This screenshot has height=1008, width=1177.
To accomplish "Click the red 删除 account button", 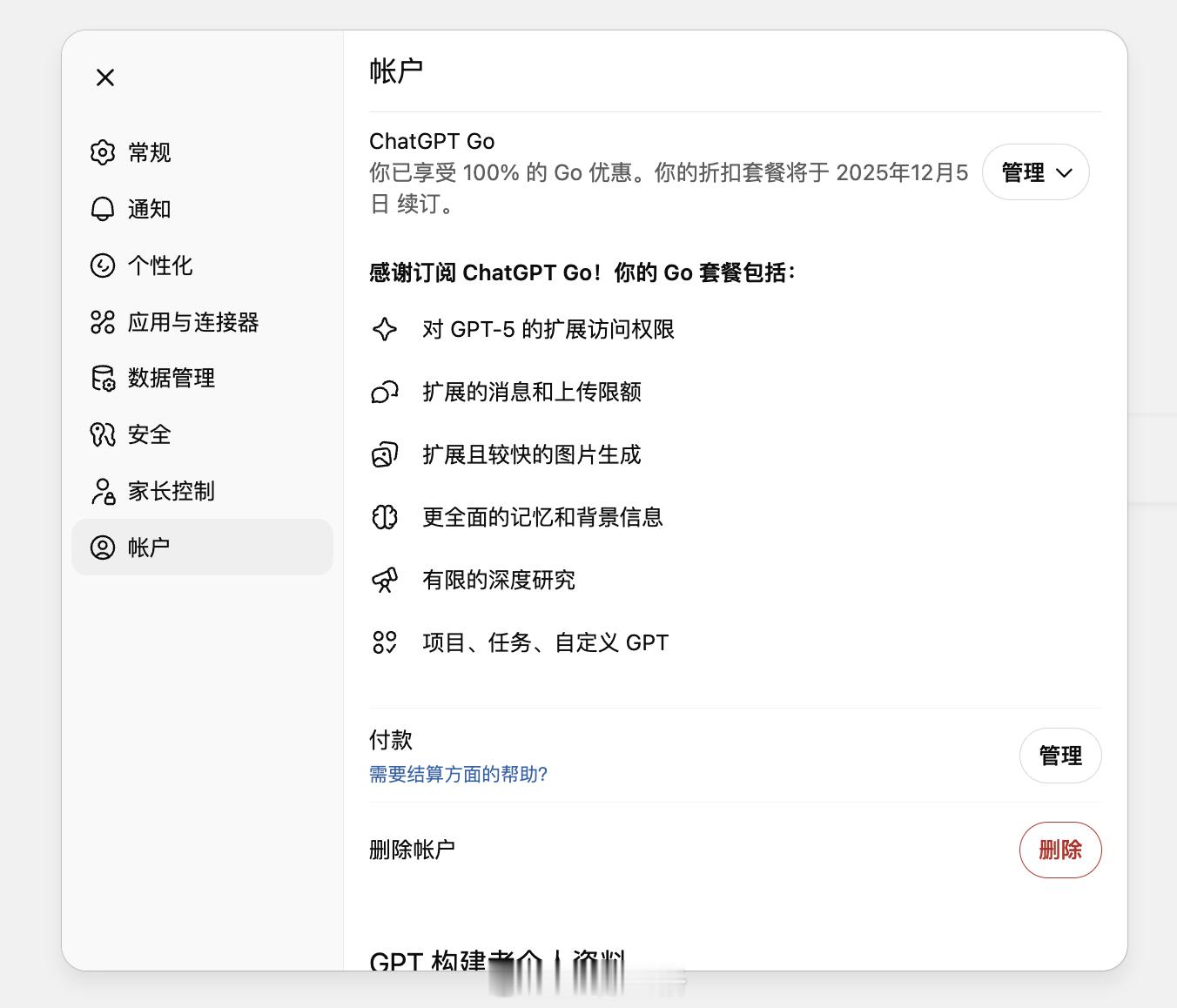I will tap(1060, 850).
